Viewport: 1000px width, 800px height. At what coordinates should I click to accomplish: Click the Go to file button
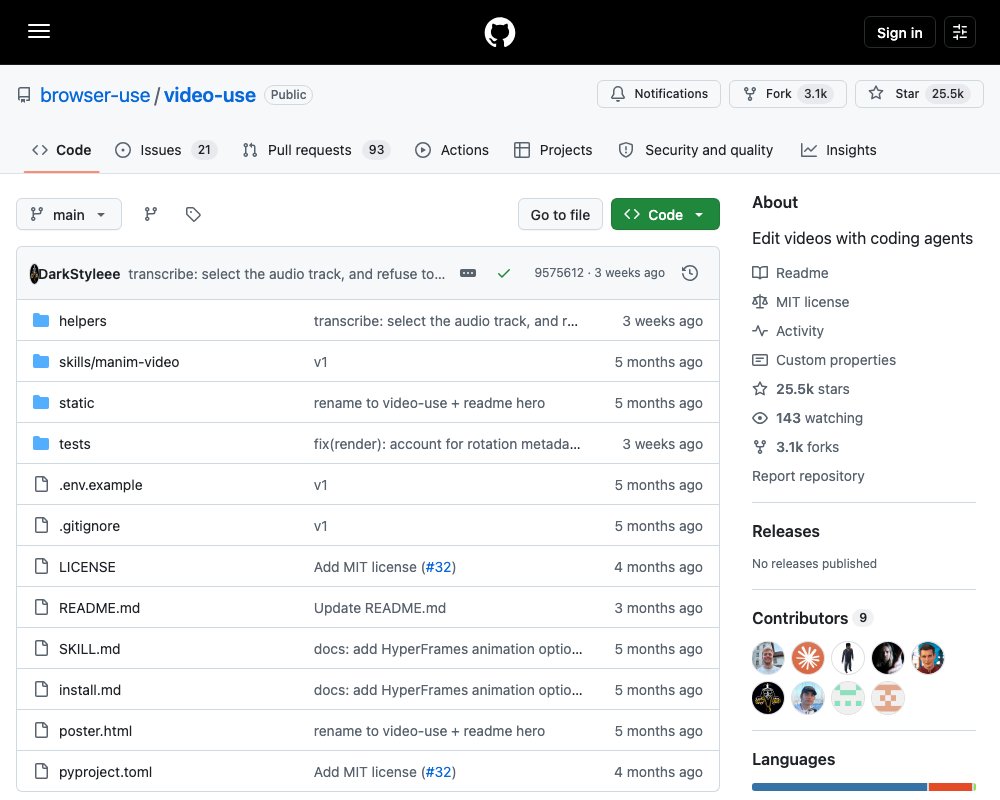(560, 214)
